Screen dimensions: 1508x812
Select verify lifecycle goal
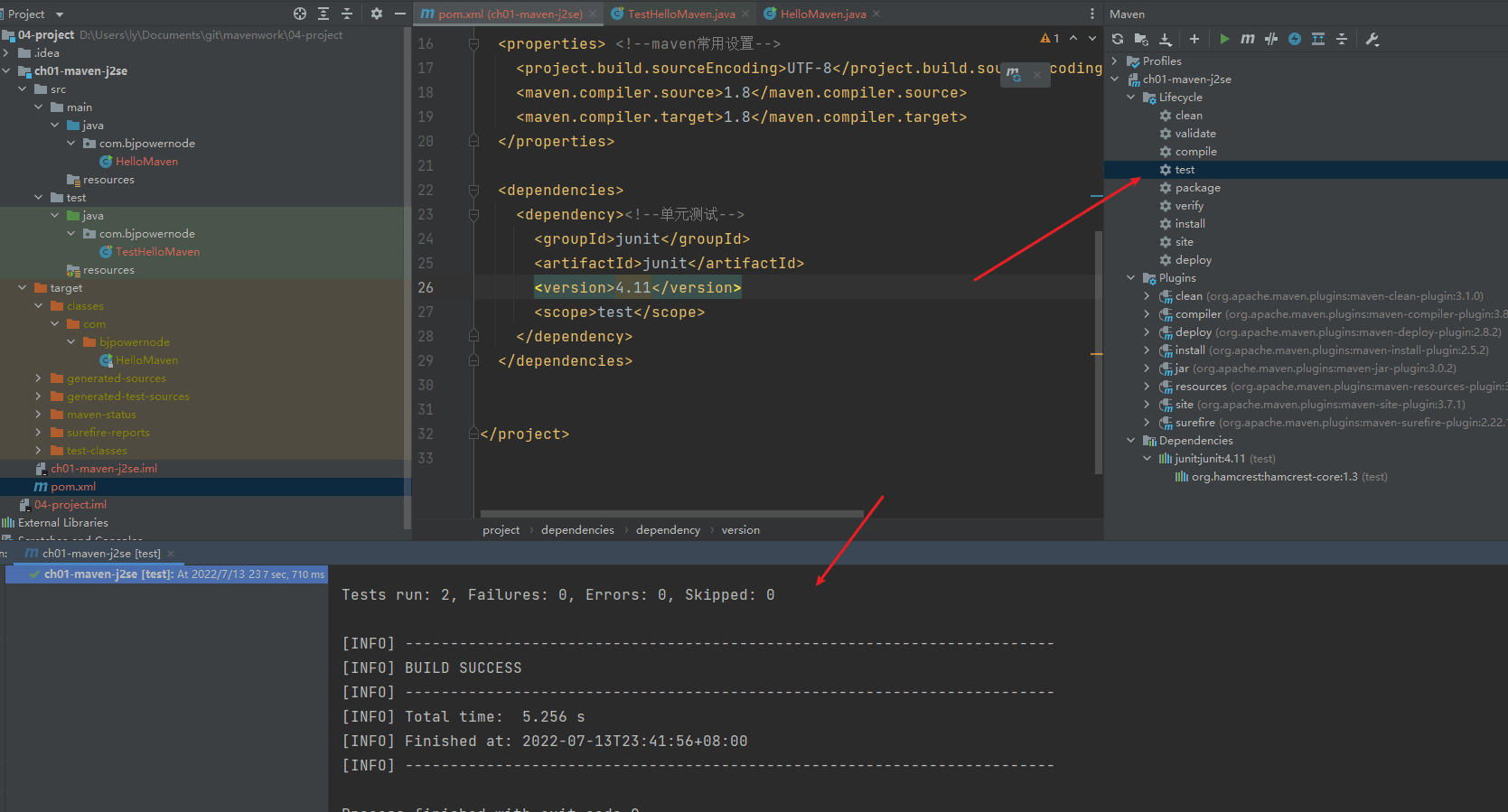point(1189,206)
